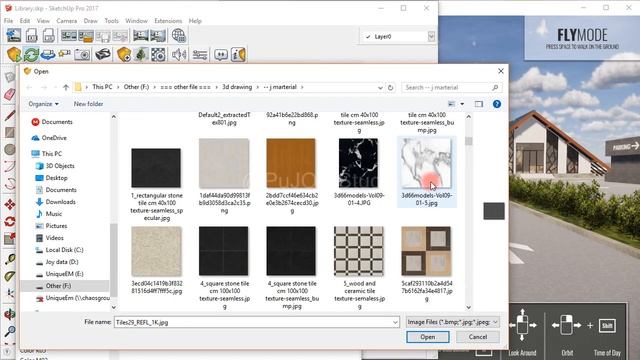Select Downloads in the navigation pane
Screen dimensions: 640x360
(60, 202)
